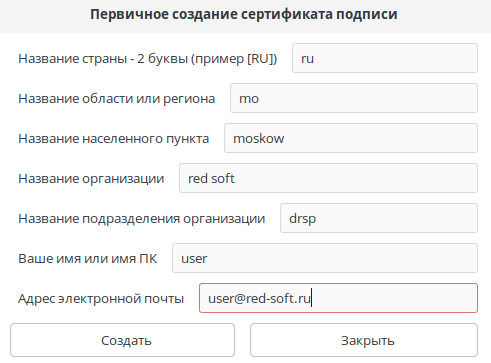Click the name field containing 'user'

(x=325, y=258)
